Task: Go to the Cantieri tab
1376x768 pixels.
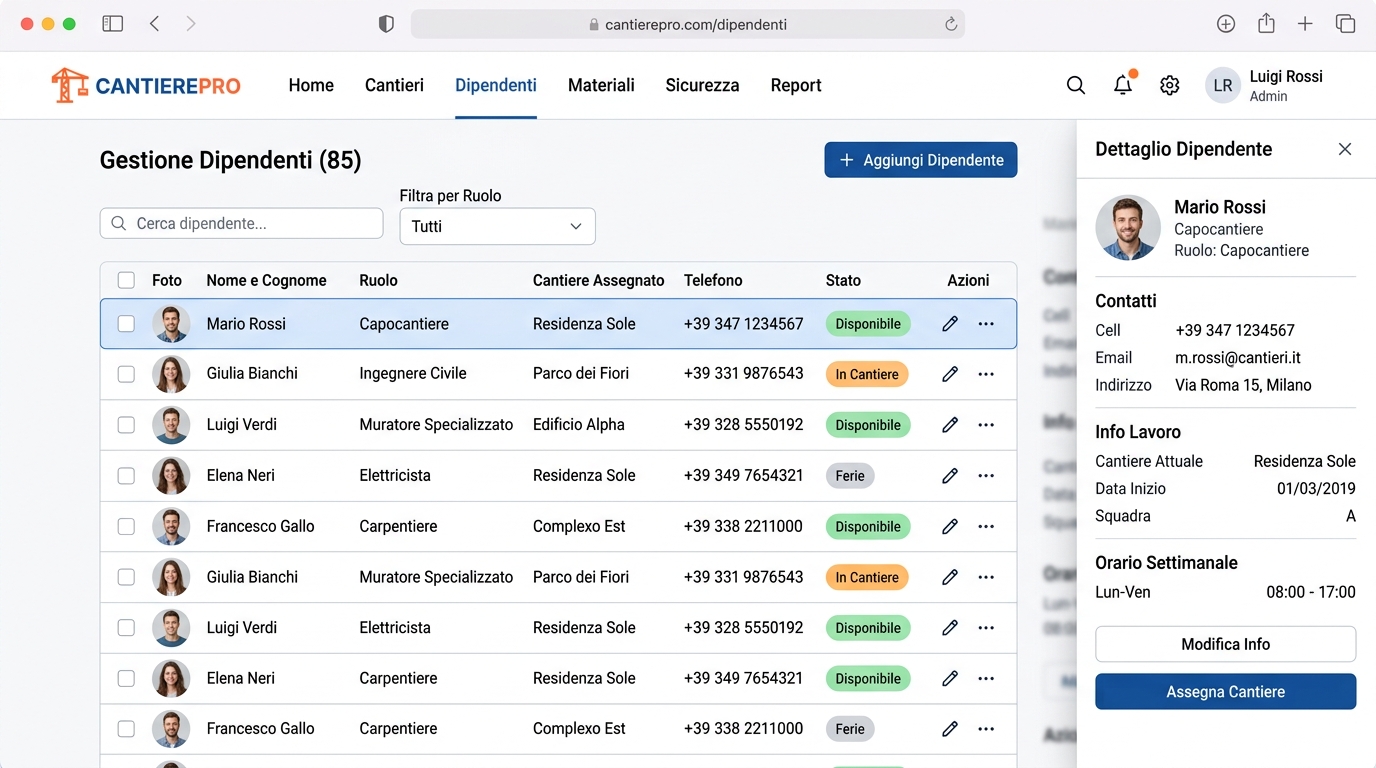Action: click(x=394, y=86)
